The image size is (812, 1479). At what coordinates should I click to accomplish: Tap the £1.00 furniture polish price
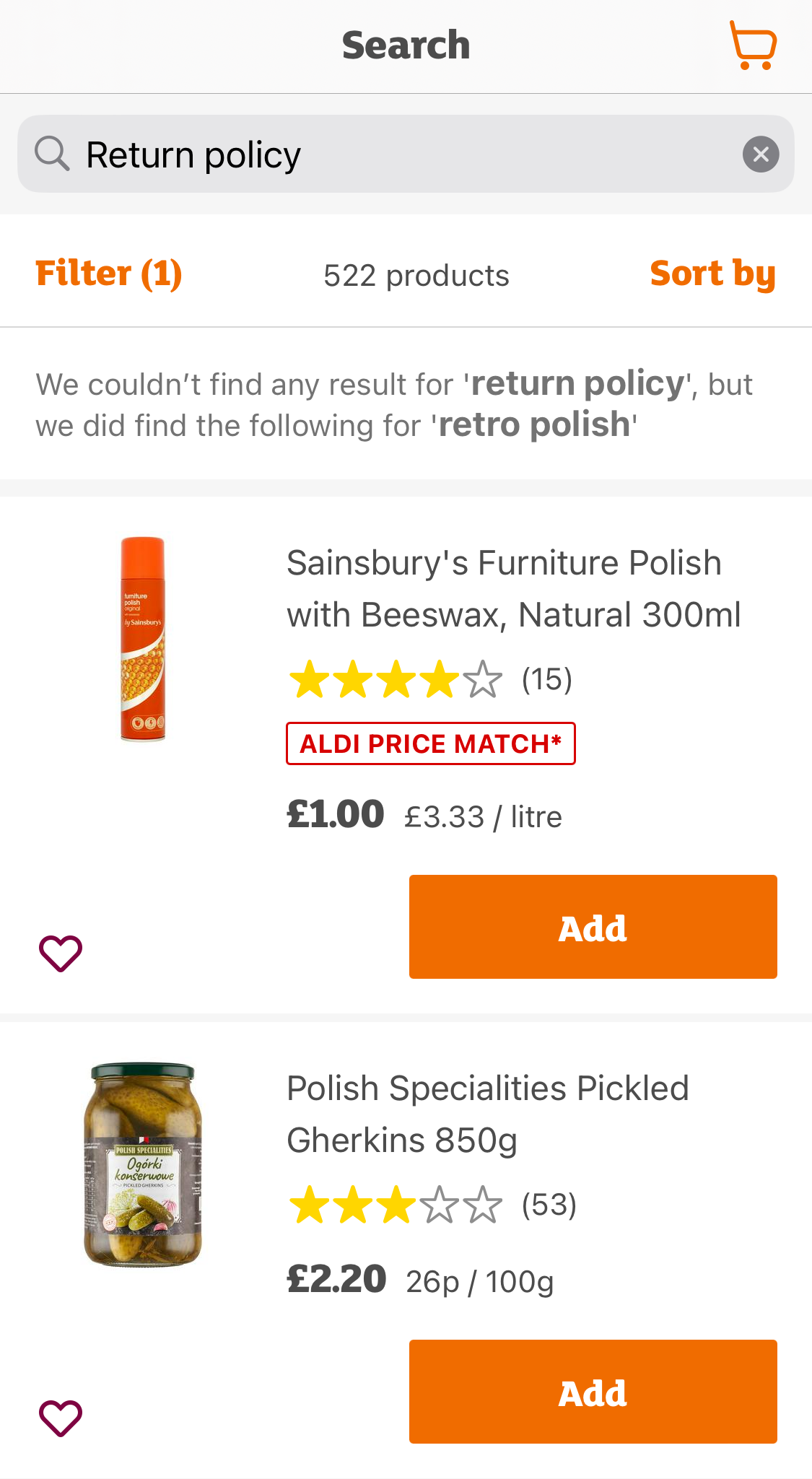tap(336, 815)
